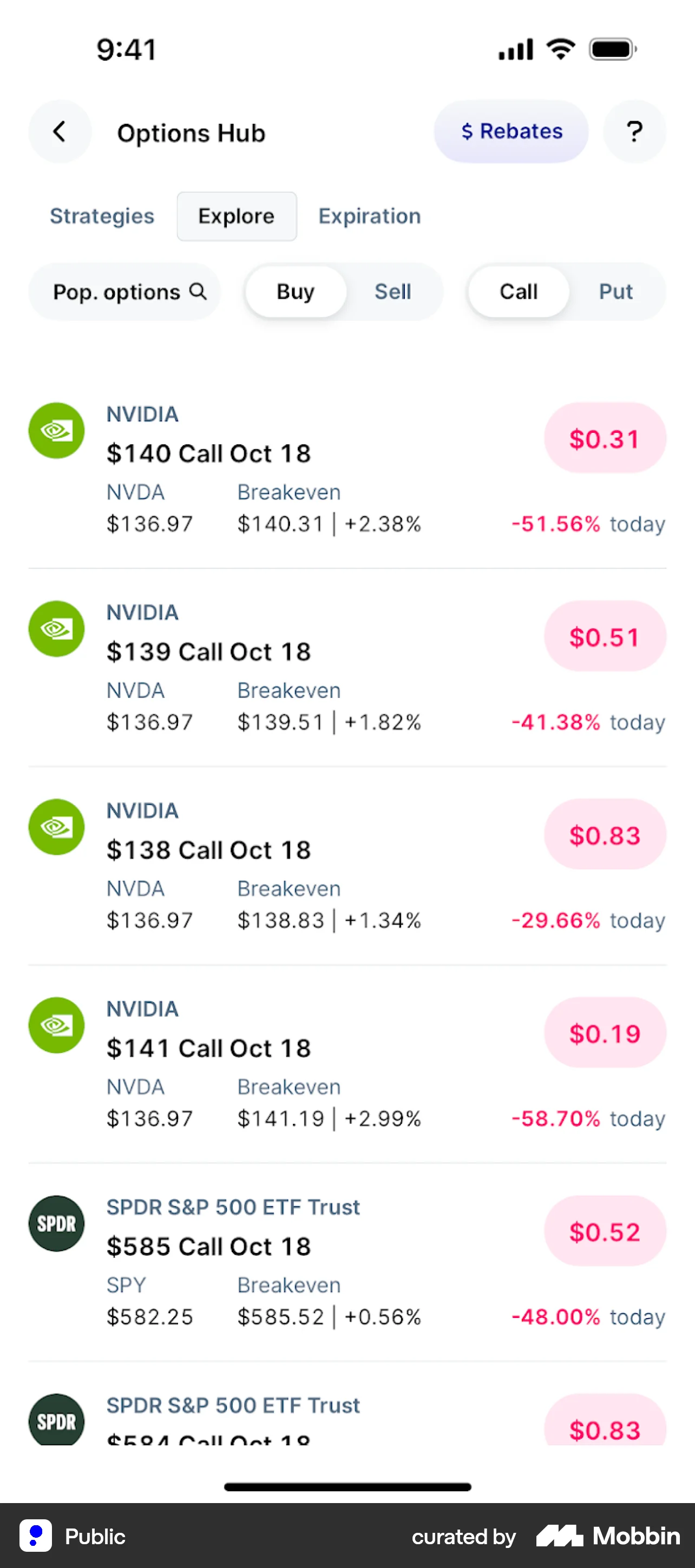The height and width of the screenshot is (1568, 695).
Task: Tap the back arrow icon
Action: 60,131
